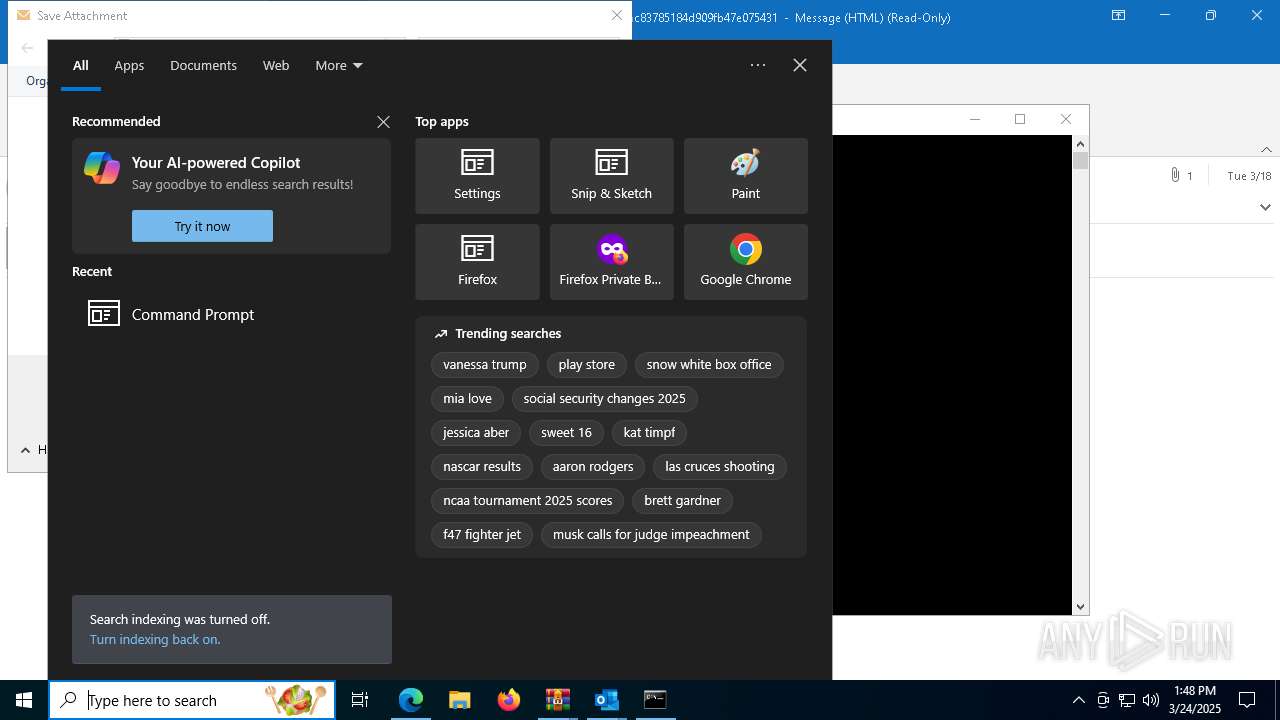Viewport: 1280px width, 720px height.
Task: Switch to Command Prompt on taskbar
Action: 655,700
